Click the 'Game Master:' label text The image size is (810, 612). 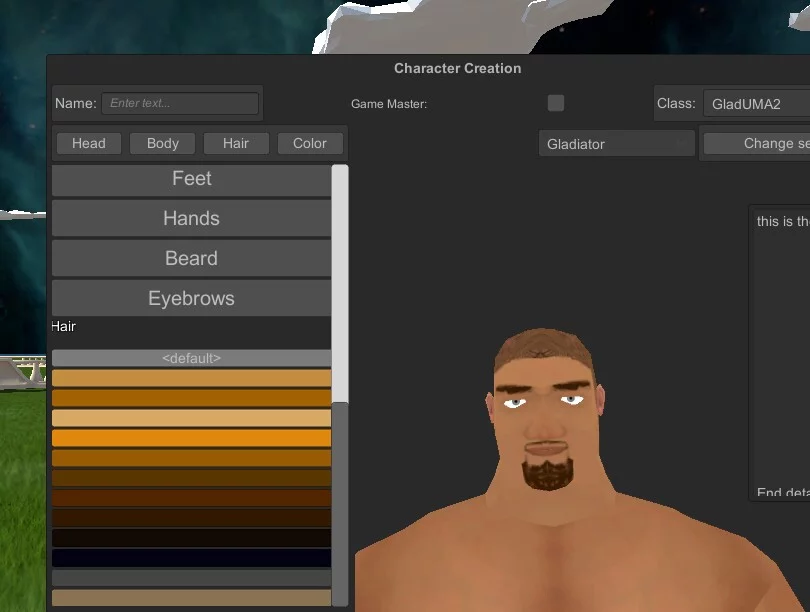(x=389, y=104)
